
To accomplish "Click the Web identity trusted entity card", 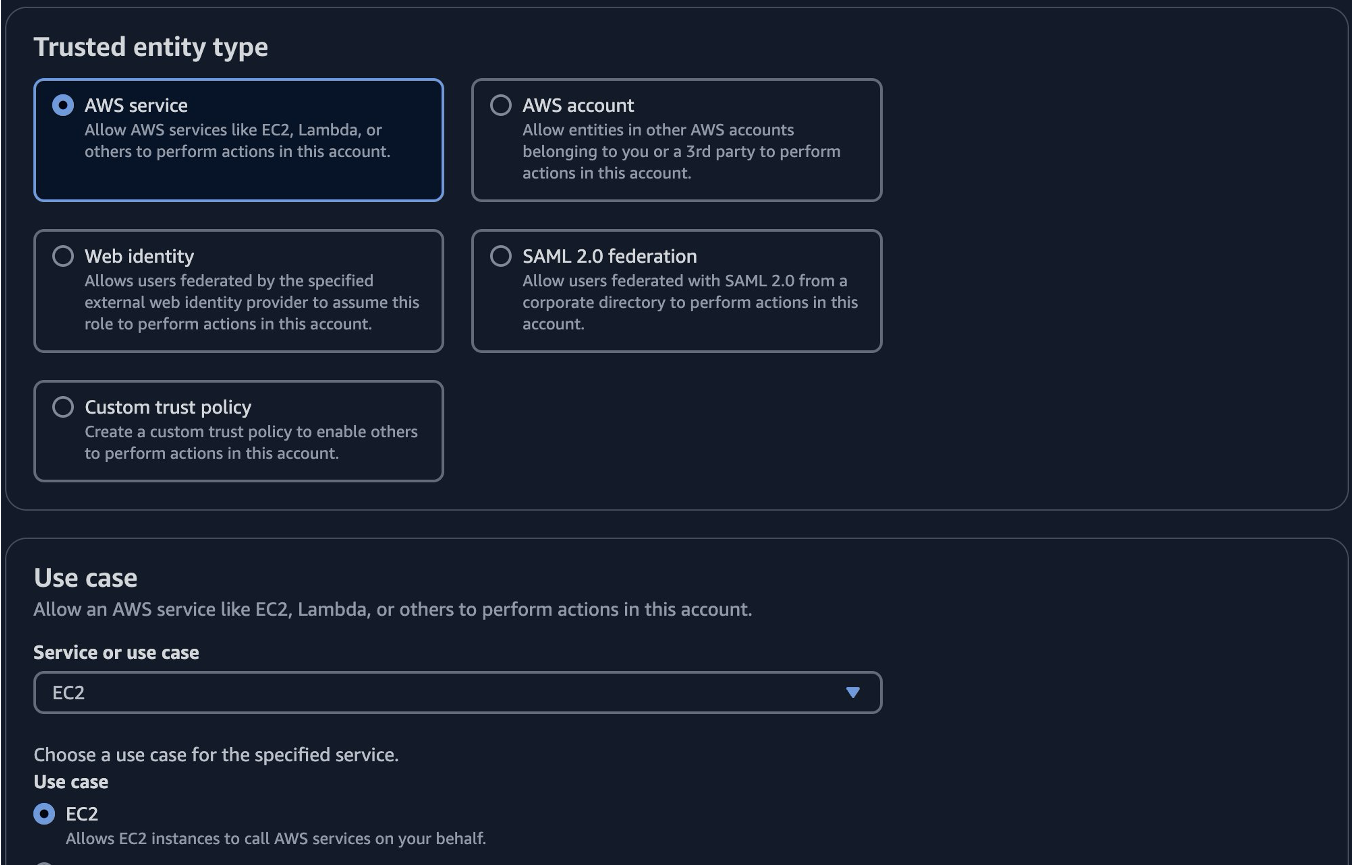I will pos(238,291).
